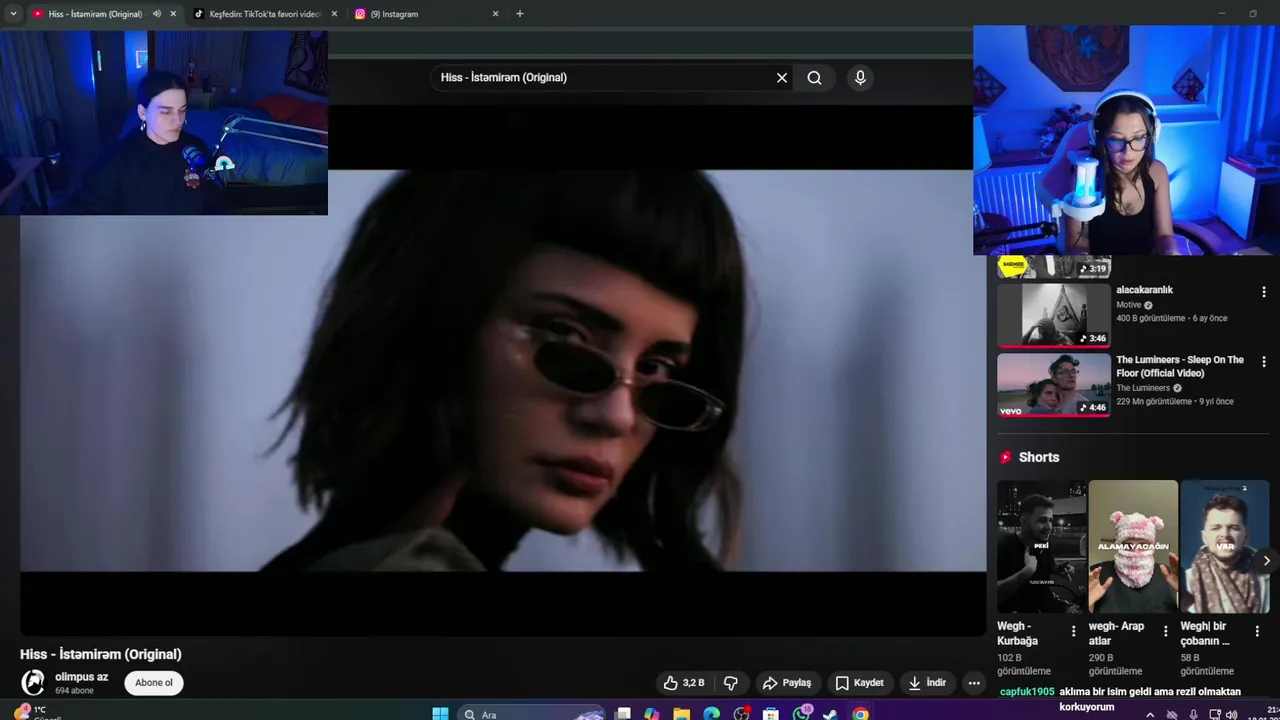Click the network icon in the system tray
Image resolution: width=1280 pixels, height=720 pixels.
coord(1214,715)
